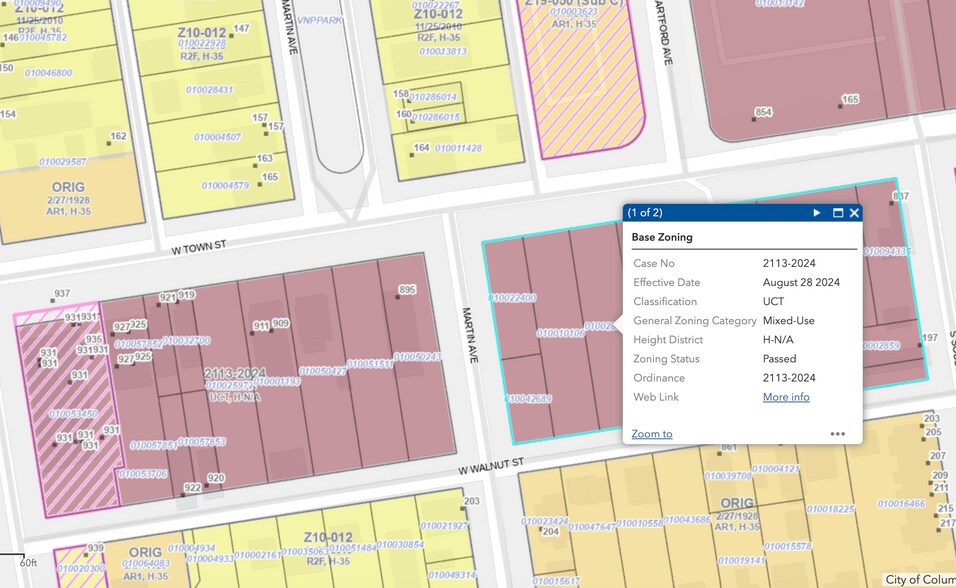Click address point 895 marker
Image resolution: width=956 pixels, height=588 pixels.
(398, 296)
